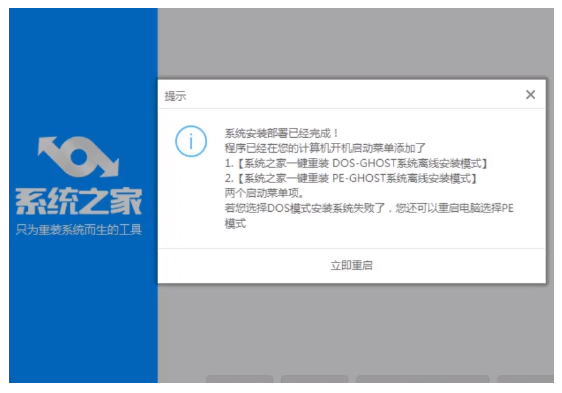Click the 系统之家 arrow logo icon
The height and width of the screenshot is (393, 562).
coord(78,156)
